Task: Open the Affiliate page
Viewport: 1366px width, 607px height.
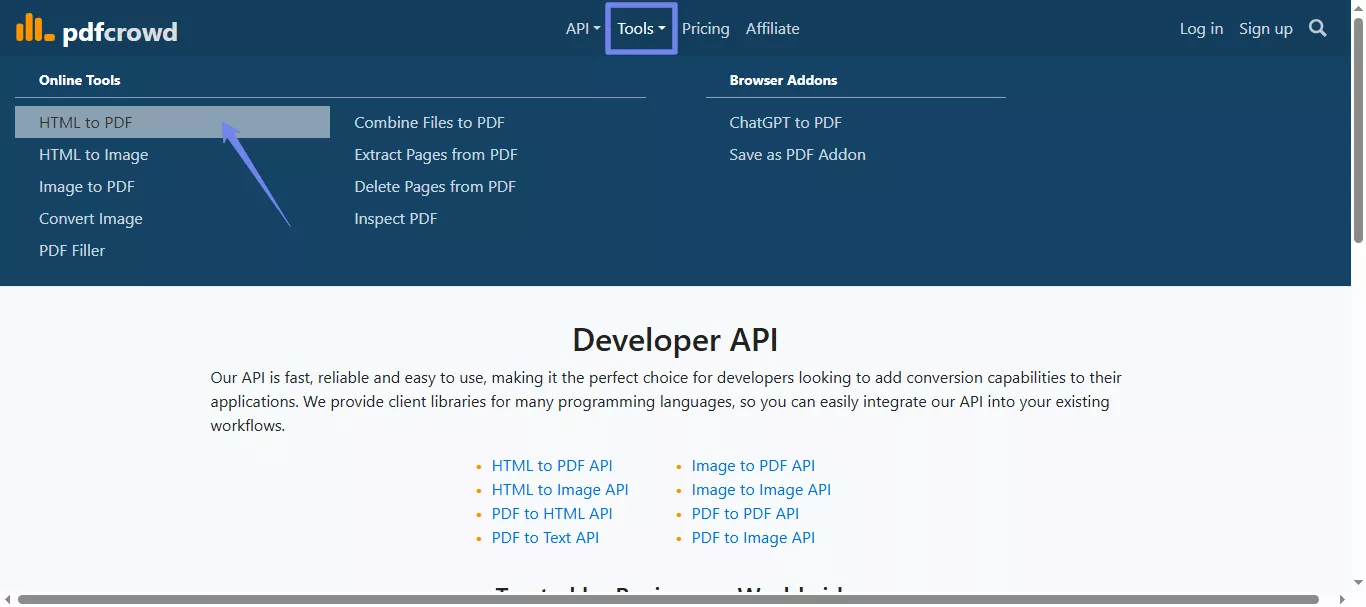Action: pos(773,28)
